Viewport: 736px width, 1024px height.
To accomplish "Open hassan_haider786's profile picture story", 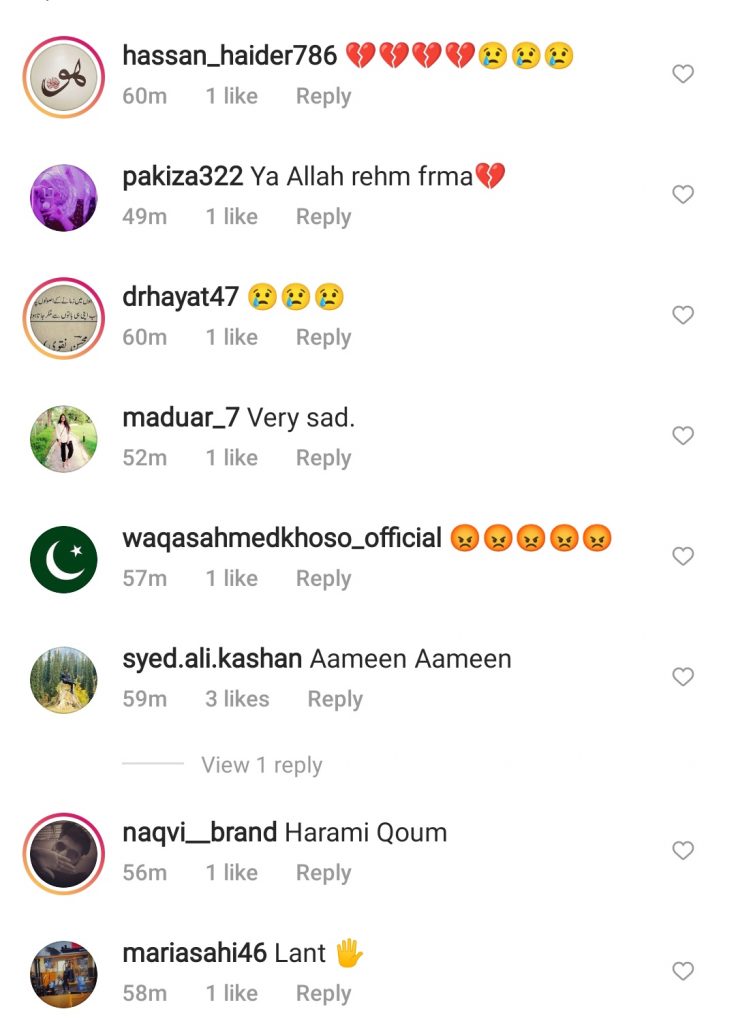I will 64,77.
